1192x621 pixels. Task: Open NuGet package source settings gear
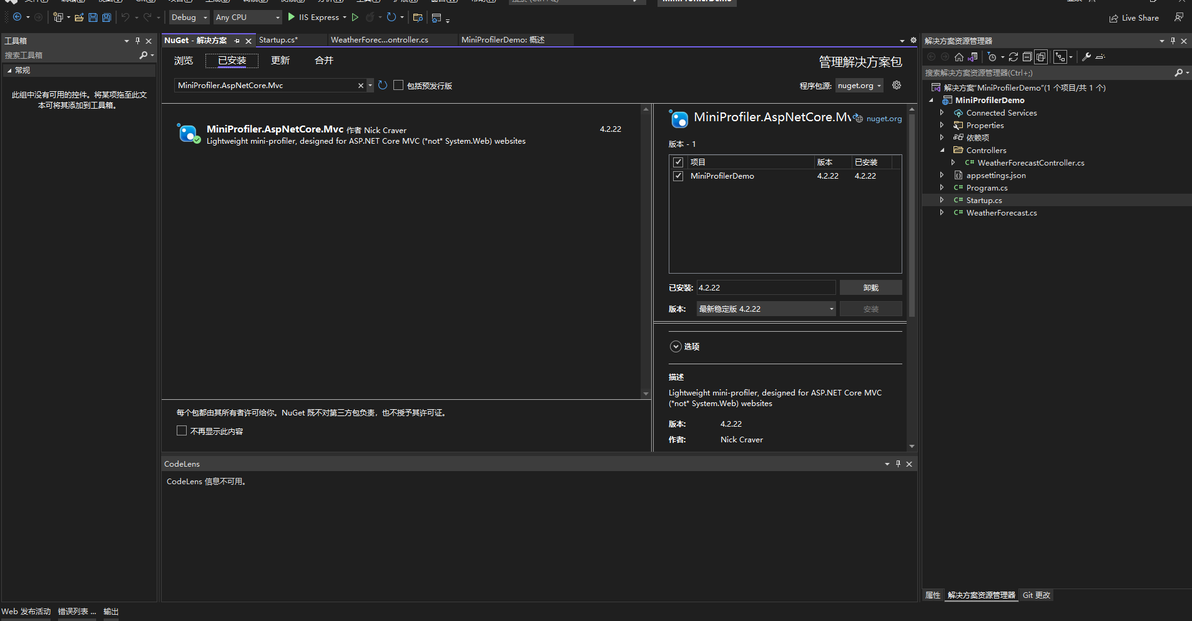coord(896,85)
